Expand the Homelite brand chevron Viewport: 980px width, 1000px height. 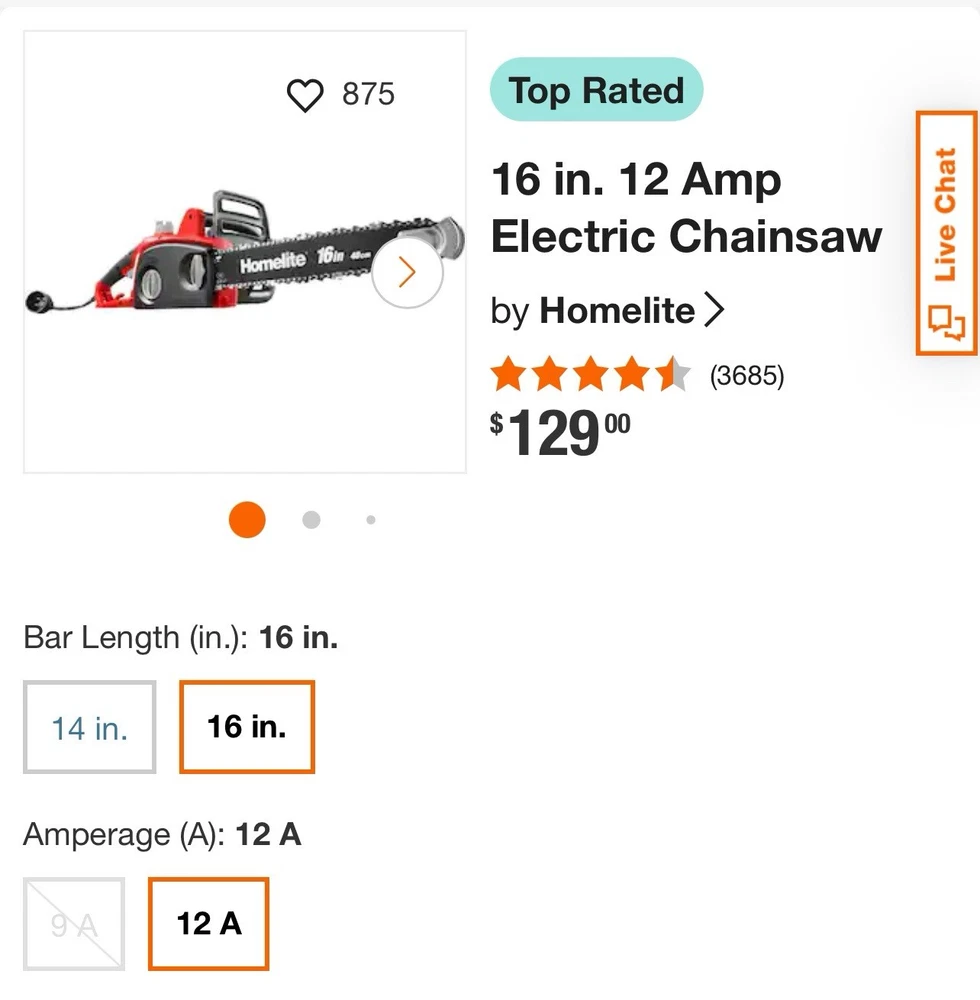(713, 311)
